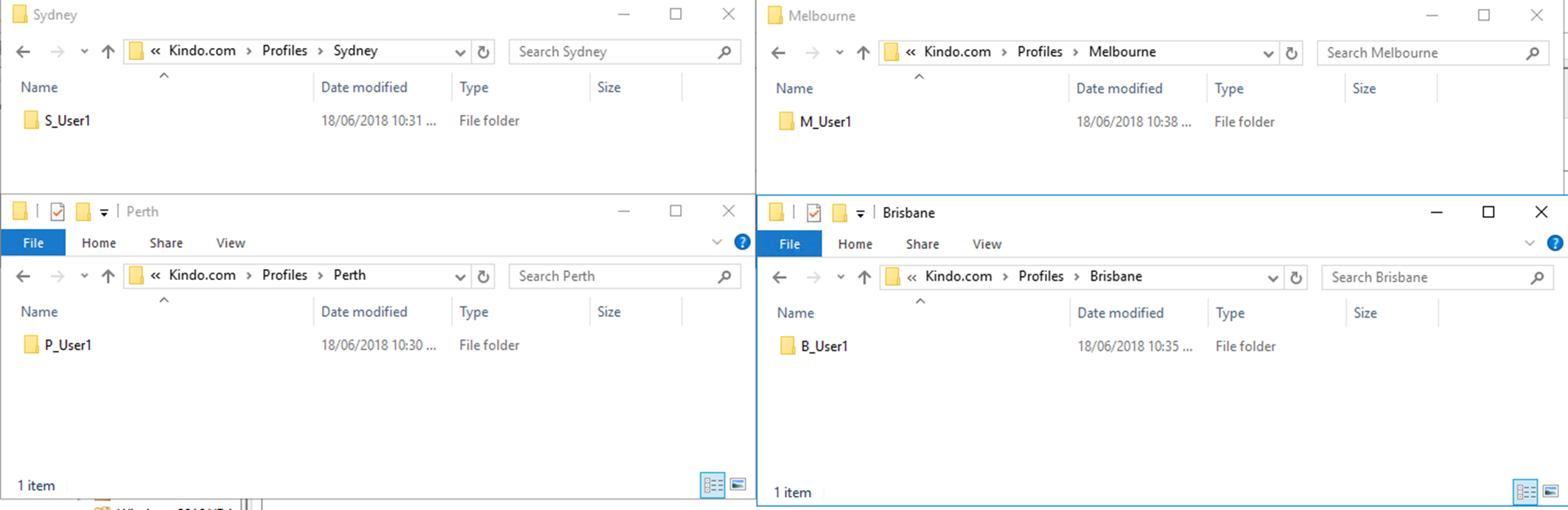Select the B_User1 folder

(x=824, y=346)
